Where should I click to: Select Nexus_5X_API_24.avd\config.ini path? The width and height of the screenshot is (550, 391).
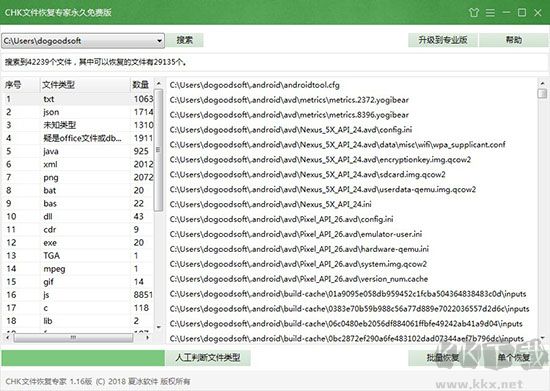[290, 130]
